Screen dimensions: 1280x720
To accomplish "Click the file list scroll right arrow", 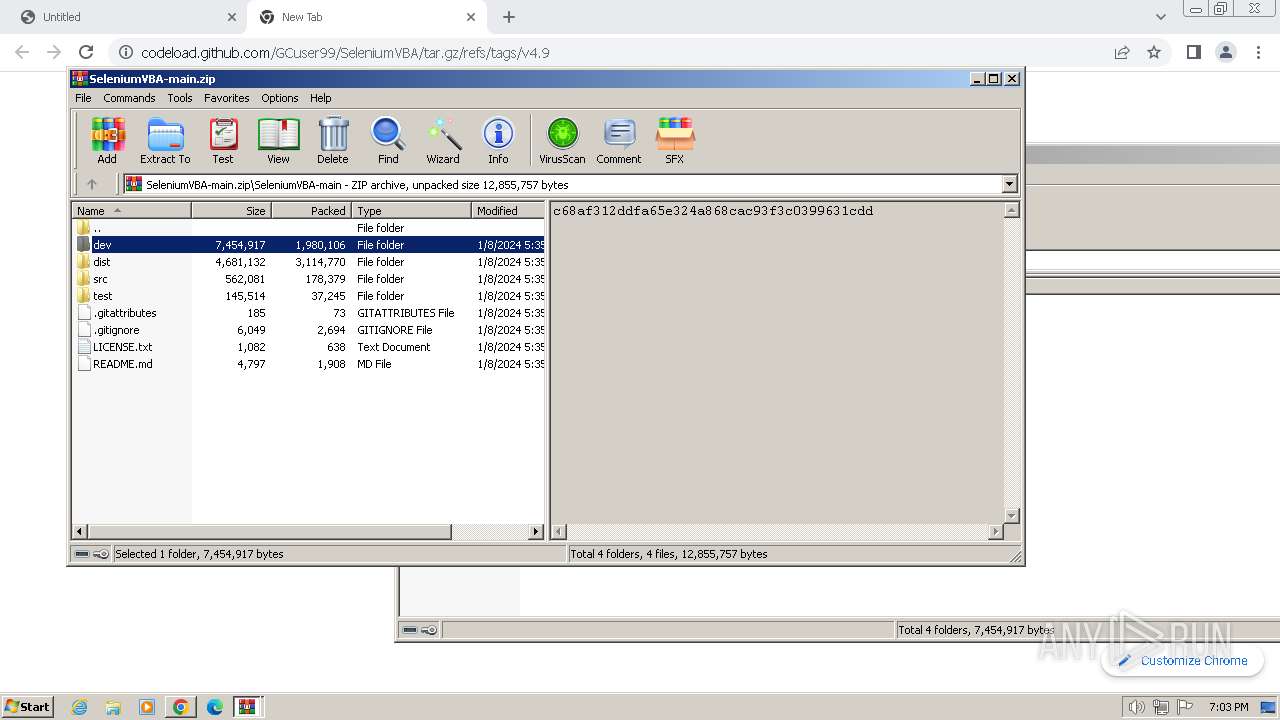I will click(x=536, y=532).
